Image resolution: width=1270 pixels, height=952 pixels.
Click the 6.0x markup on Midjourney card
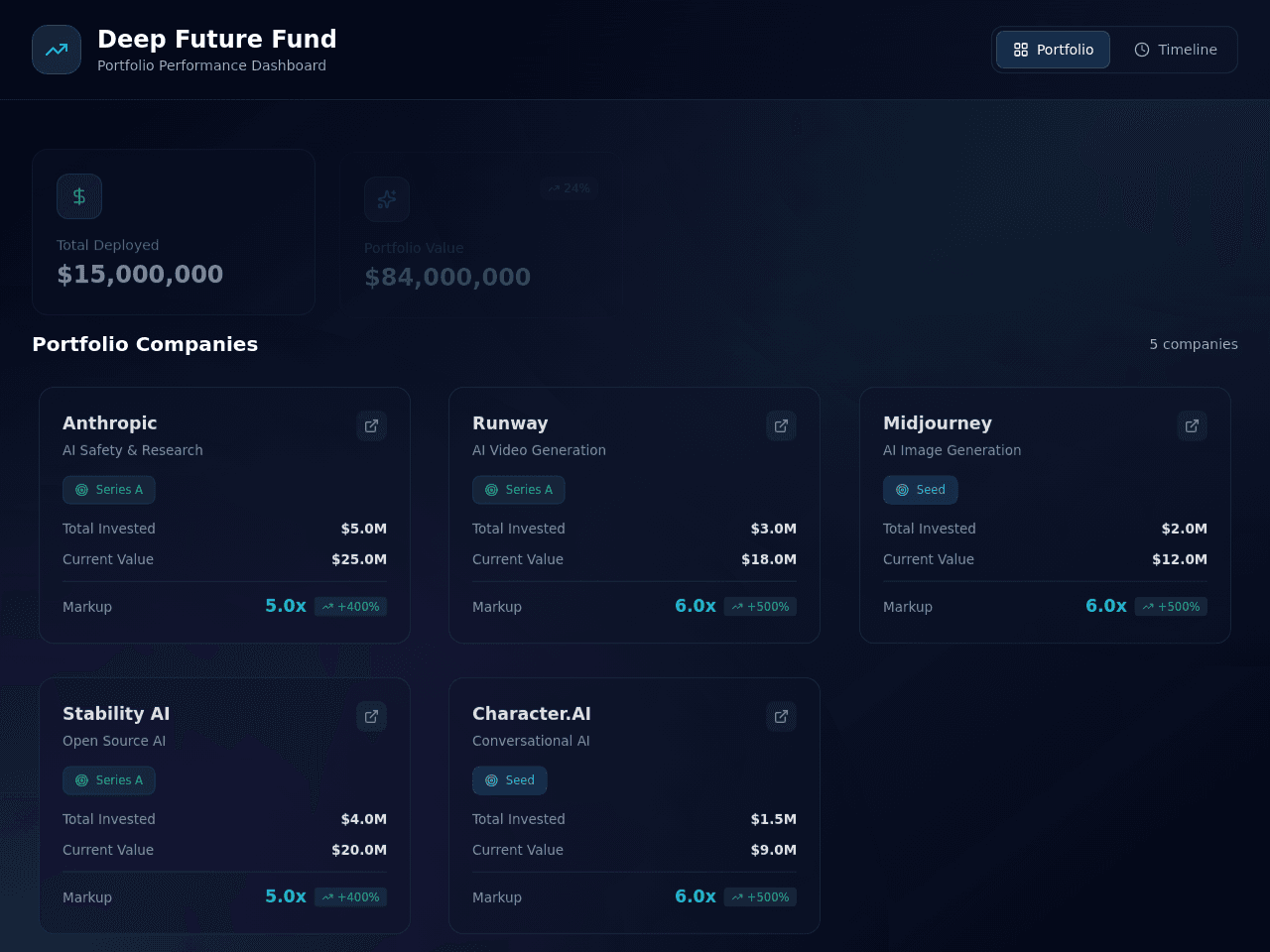tap(1106, 606)
